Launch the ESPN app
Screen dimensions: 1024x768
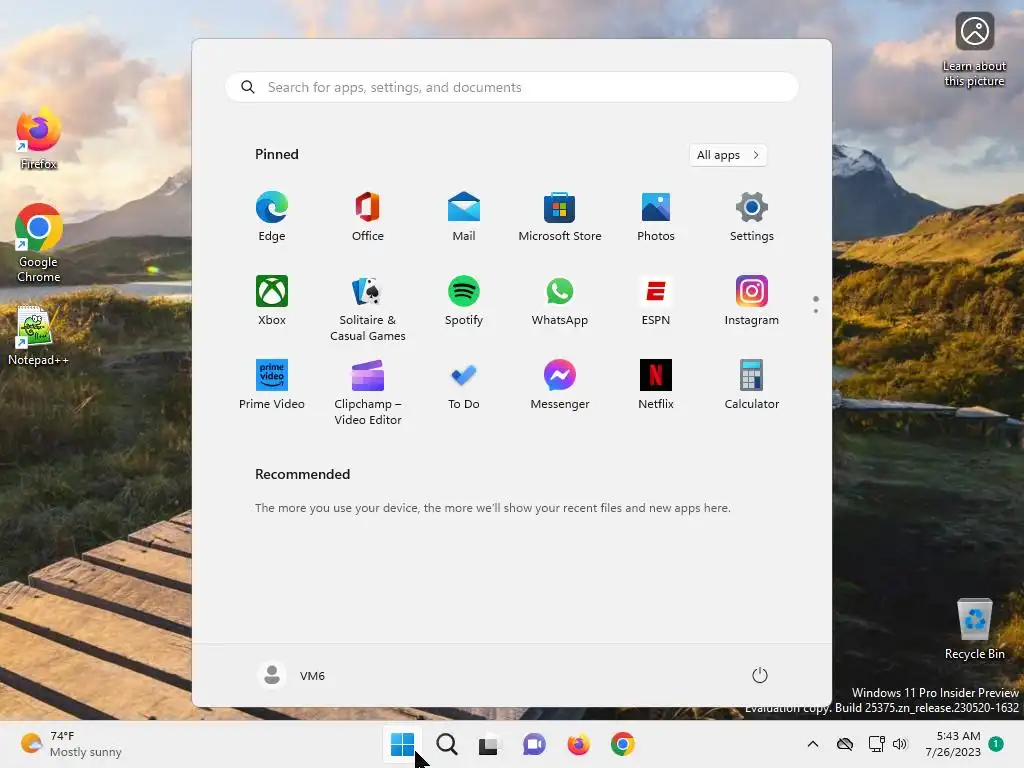656,301
